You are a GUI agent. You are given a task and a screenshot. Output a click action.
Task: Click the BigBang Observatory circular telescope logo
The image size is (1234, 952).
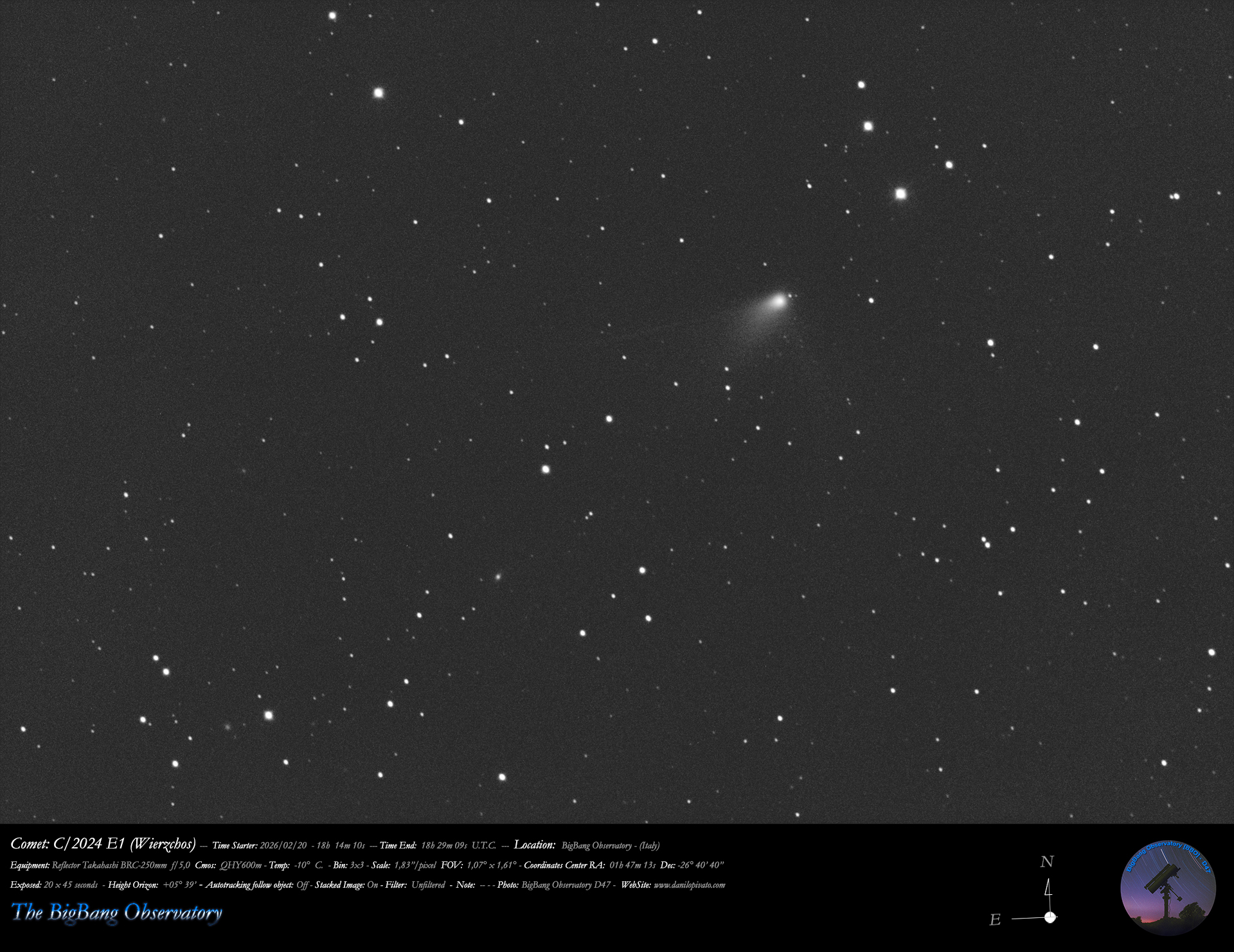[1168, 888]
